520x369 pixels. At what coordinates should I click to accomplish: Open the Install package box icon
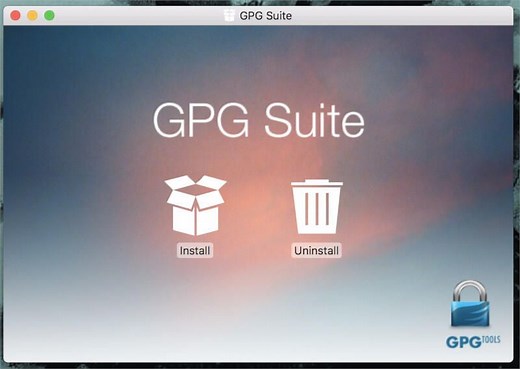pos(196,205)
